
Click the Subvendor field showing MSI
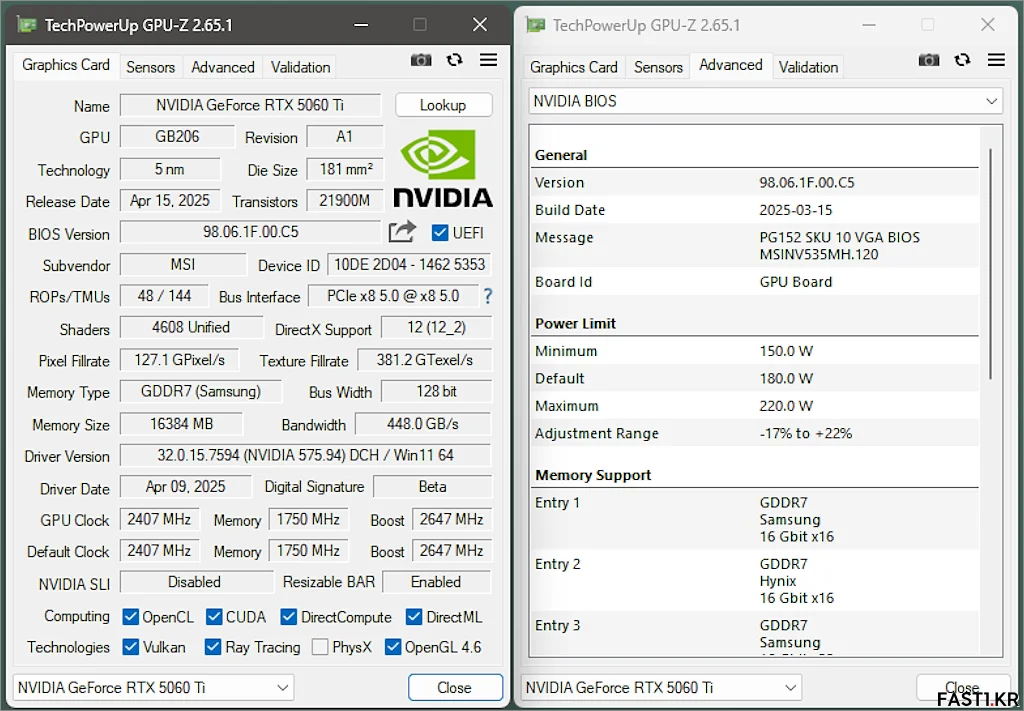(x=183, y=264)
